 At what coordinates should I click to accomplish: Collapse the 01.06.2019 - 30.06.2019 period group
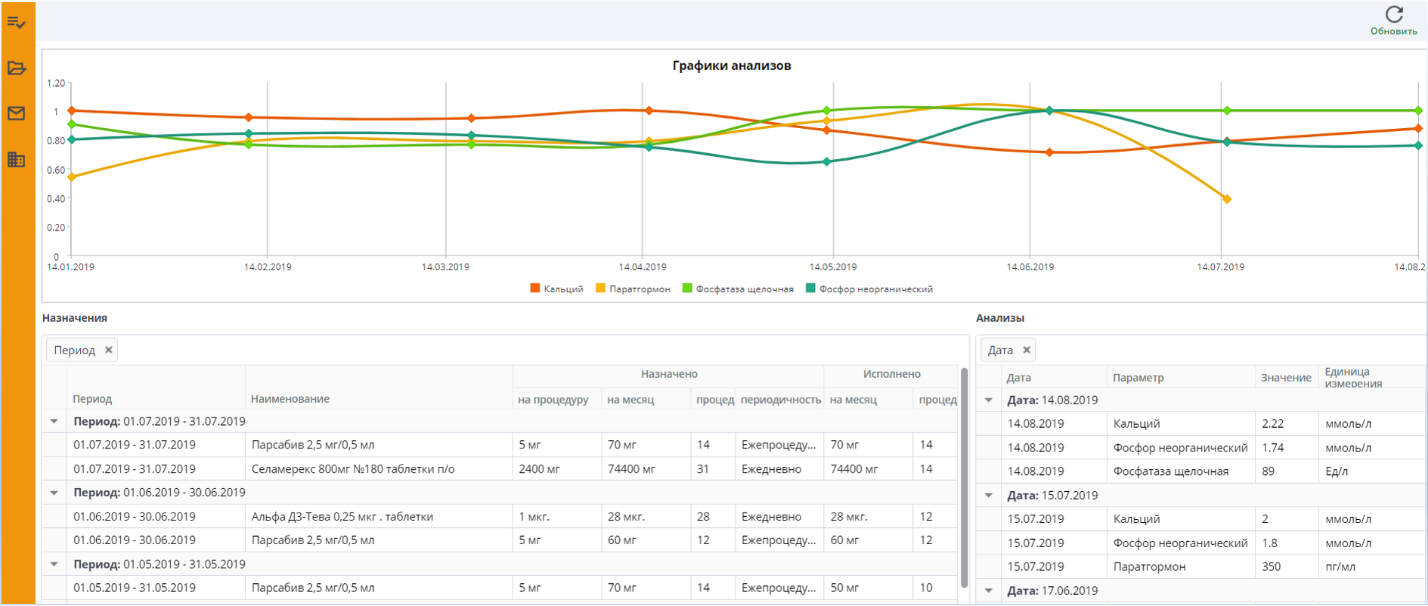54,493
